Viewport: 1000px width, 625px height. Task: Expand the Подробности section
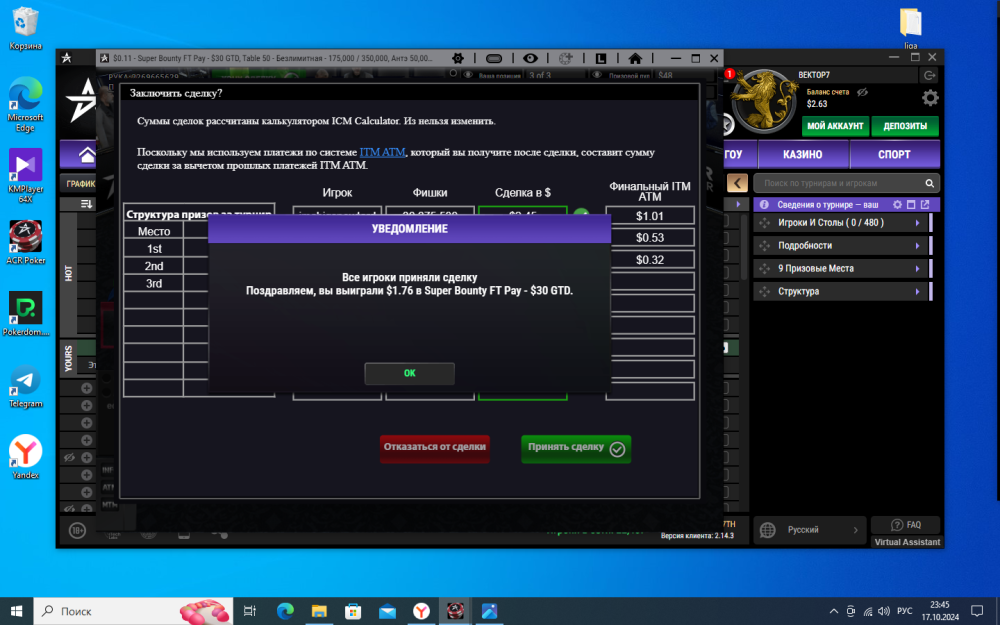click(x=840, y=245)
